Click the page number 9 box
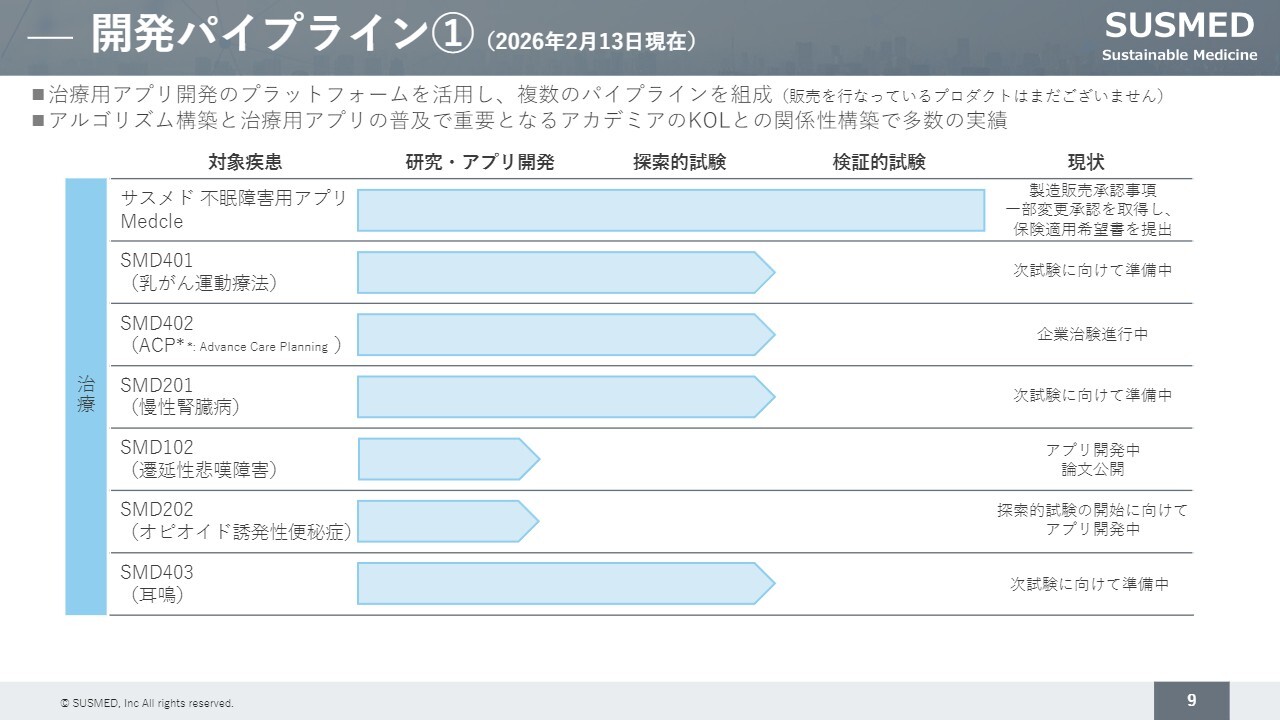The width and height of the screenshot is (1280, 720). [1191, 700]
